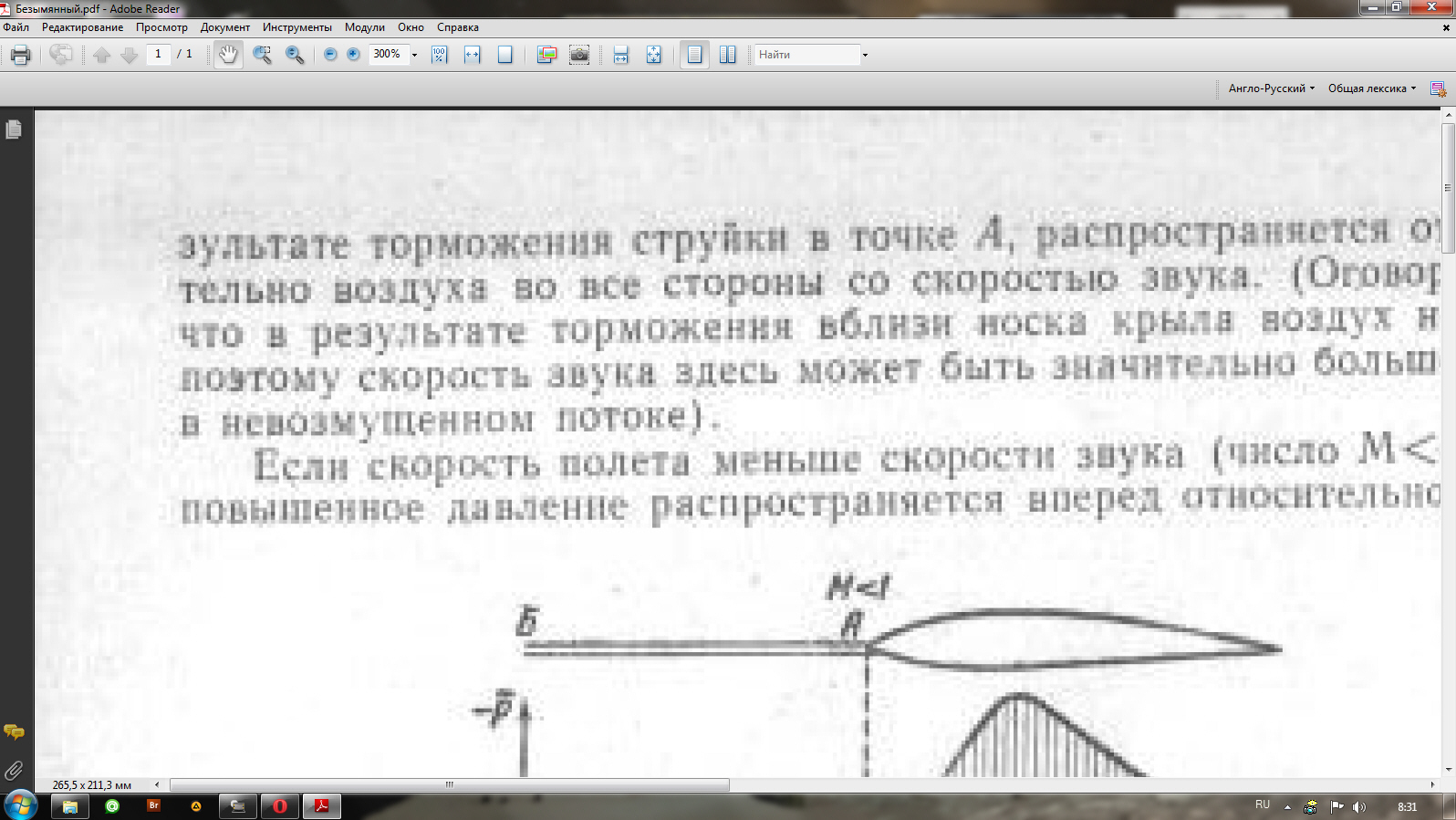
Task: Click the Найти search field
Action: [x=807, y=55]
